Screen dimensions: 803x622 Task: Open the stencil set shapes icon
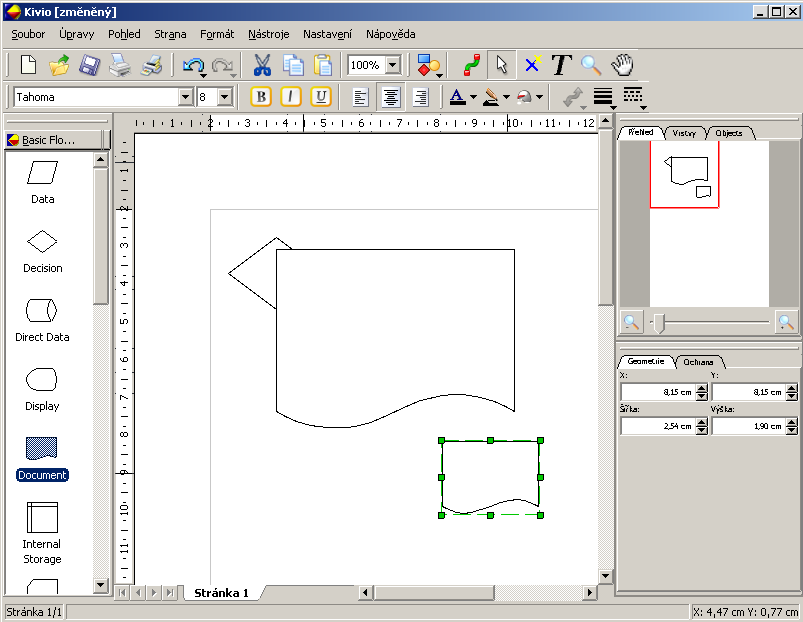(x=428, y=65)
